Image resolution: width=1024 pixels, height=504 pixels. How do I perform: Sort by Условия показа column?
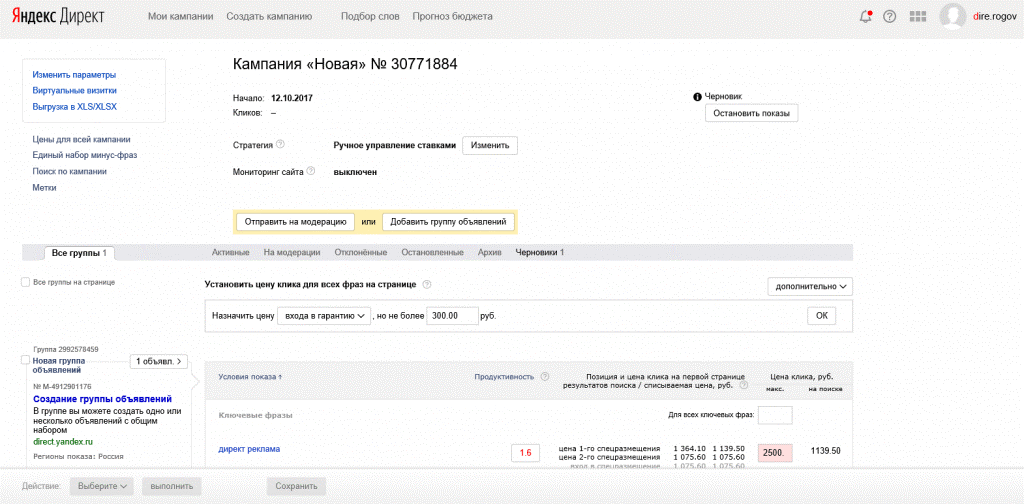click(x=250, y=377)
